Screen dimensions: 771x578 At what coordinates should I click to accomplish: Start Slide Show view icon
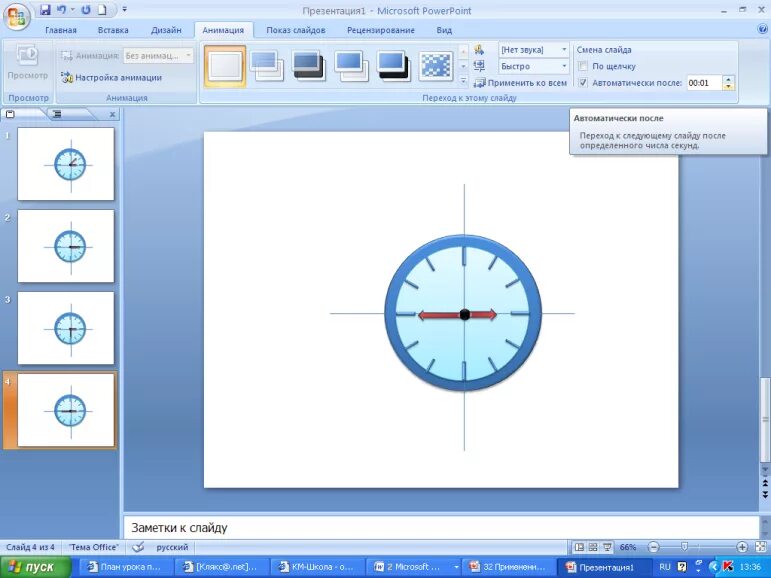pyautogui.click(x=607, y=547)
